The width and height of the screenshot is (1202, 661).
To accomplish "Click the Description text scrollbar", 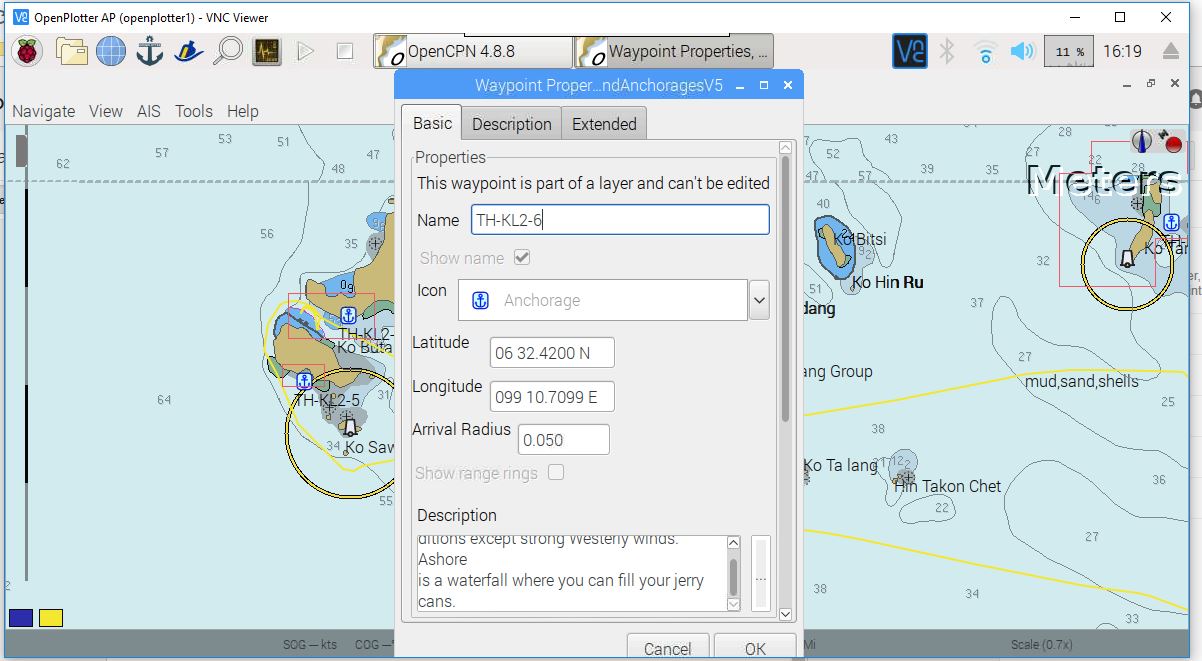I will pyautogui.click(x=733, y=575).
